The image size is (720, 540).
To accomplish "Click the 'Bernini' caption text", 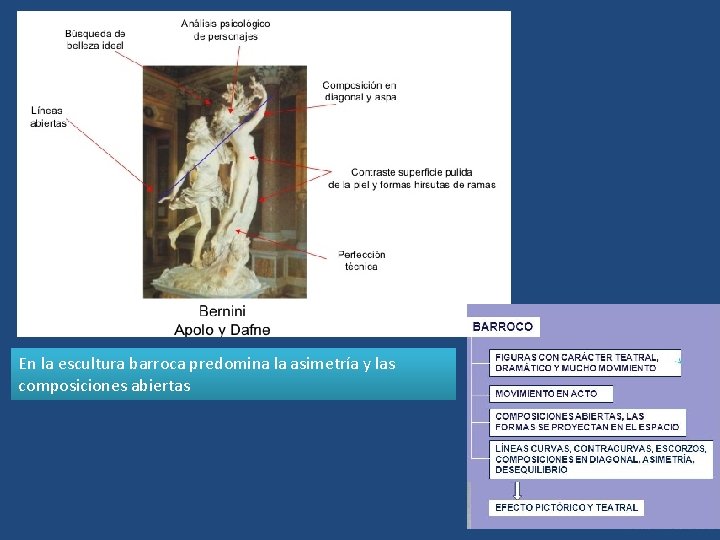I will 222,311.
